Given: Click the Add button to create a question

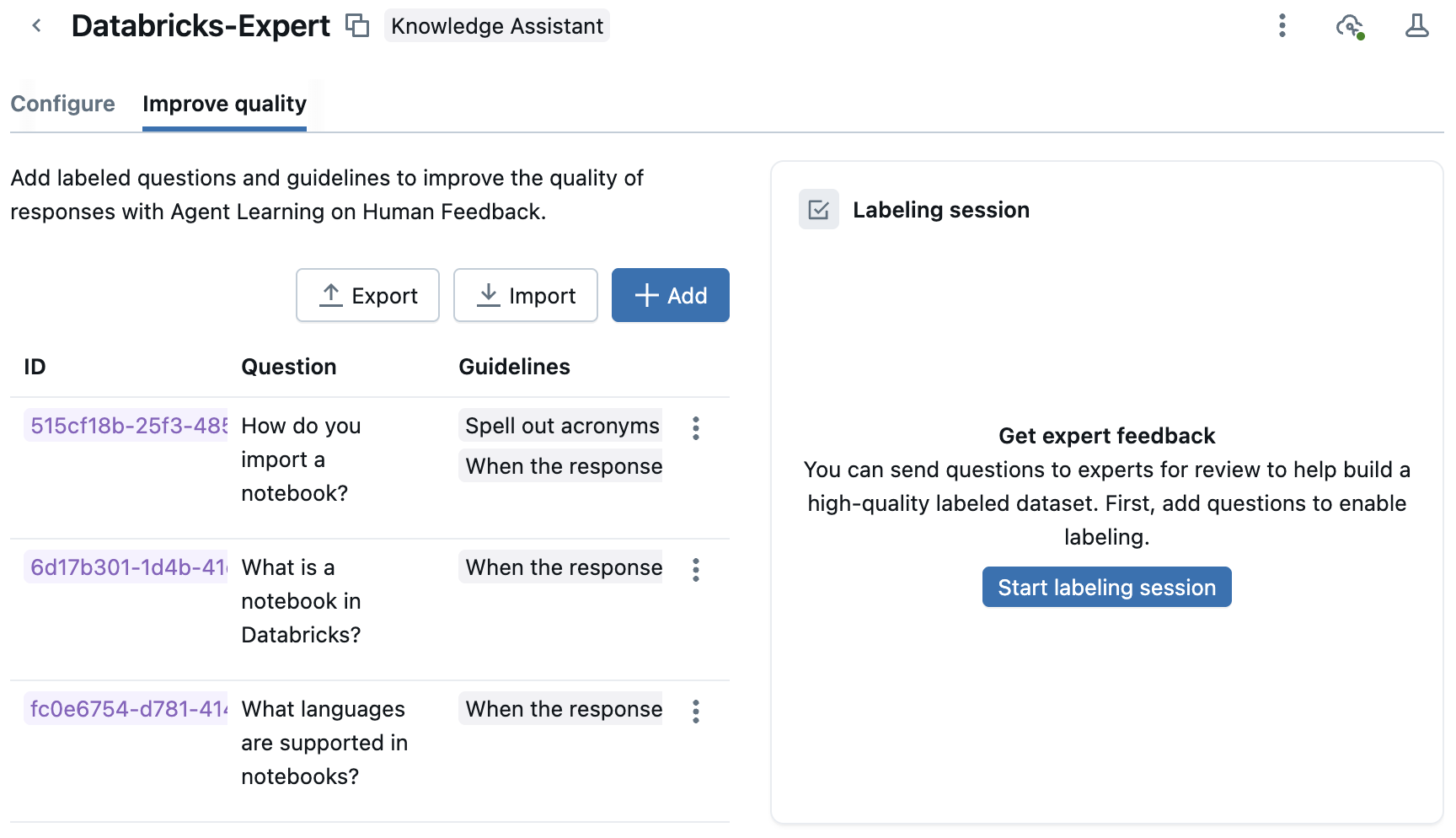Looking at the screenshot, I should [670, 295].
